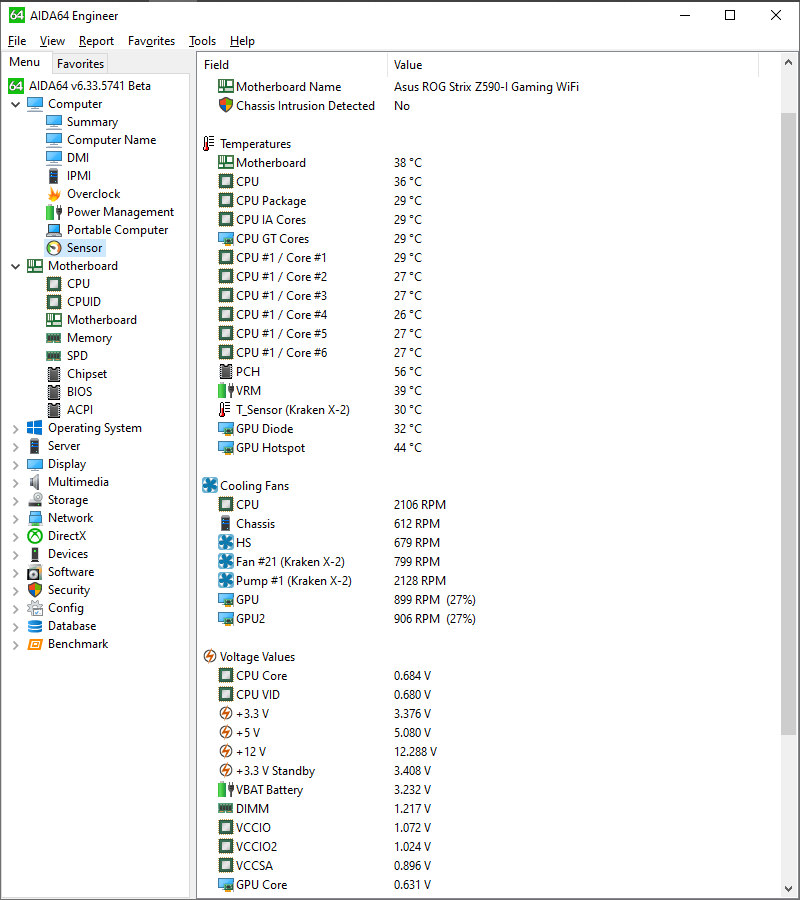Switch to the Favorites tab

[x=80, y=63]
